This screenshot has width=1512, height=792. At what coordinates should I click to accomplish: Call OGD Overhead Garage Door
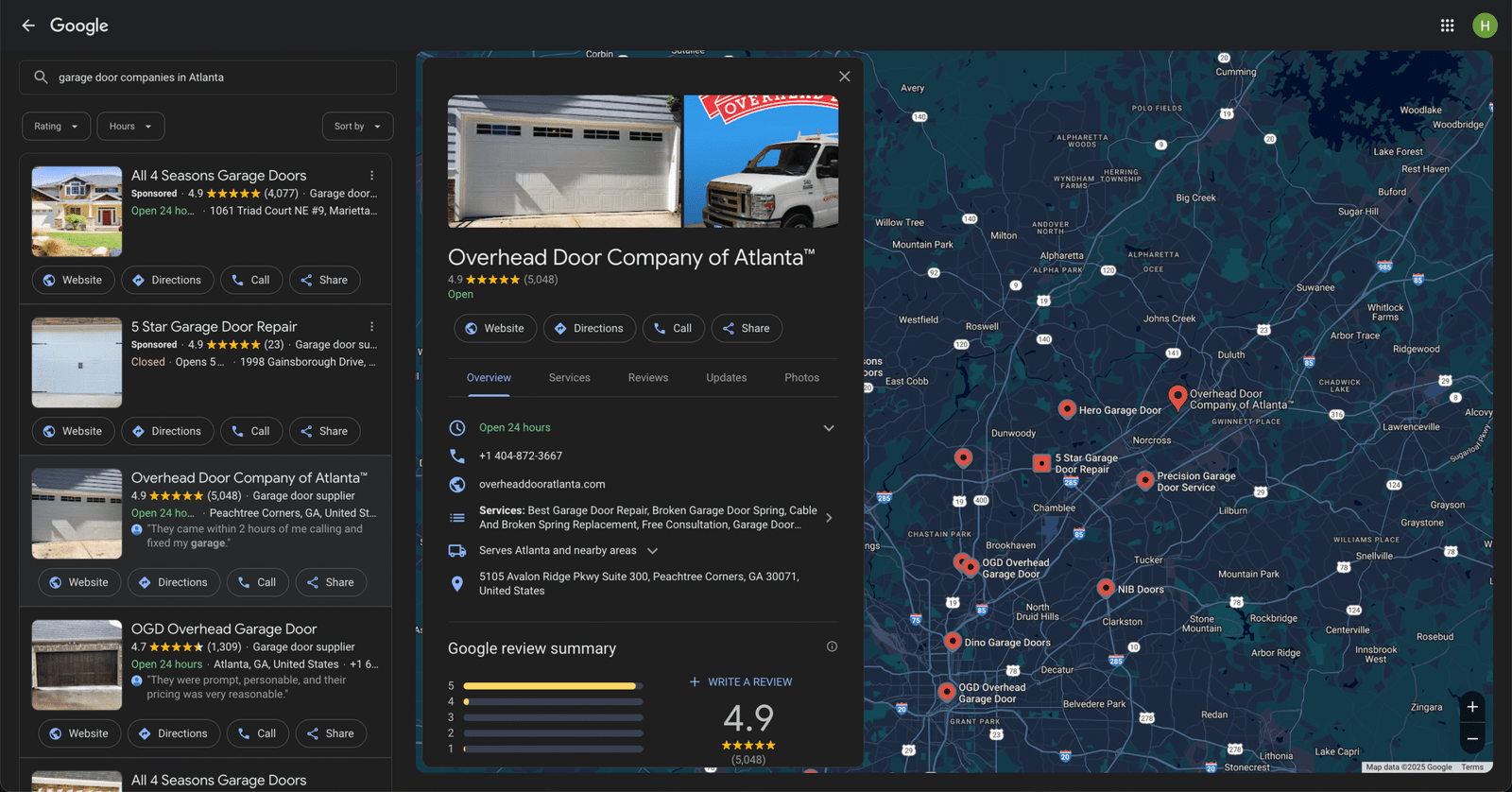[x=258, y=733]
